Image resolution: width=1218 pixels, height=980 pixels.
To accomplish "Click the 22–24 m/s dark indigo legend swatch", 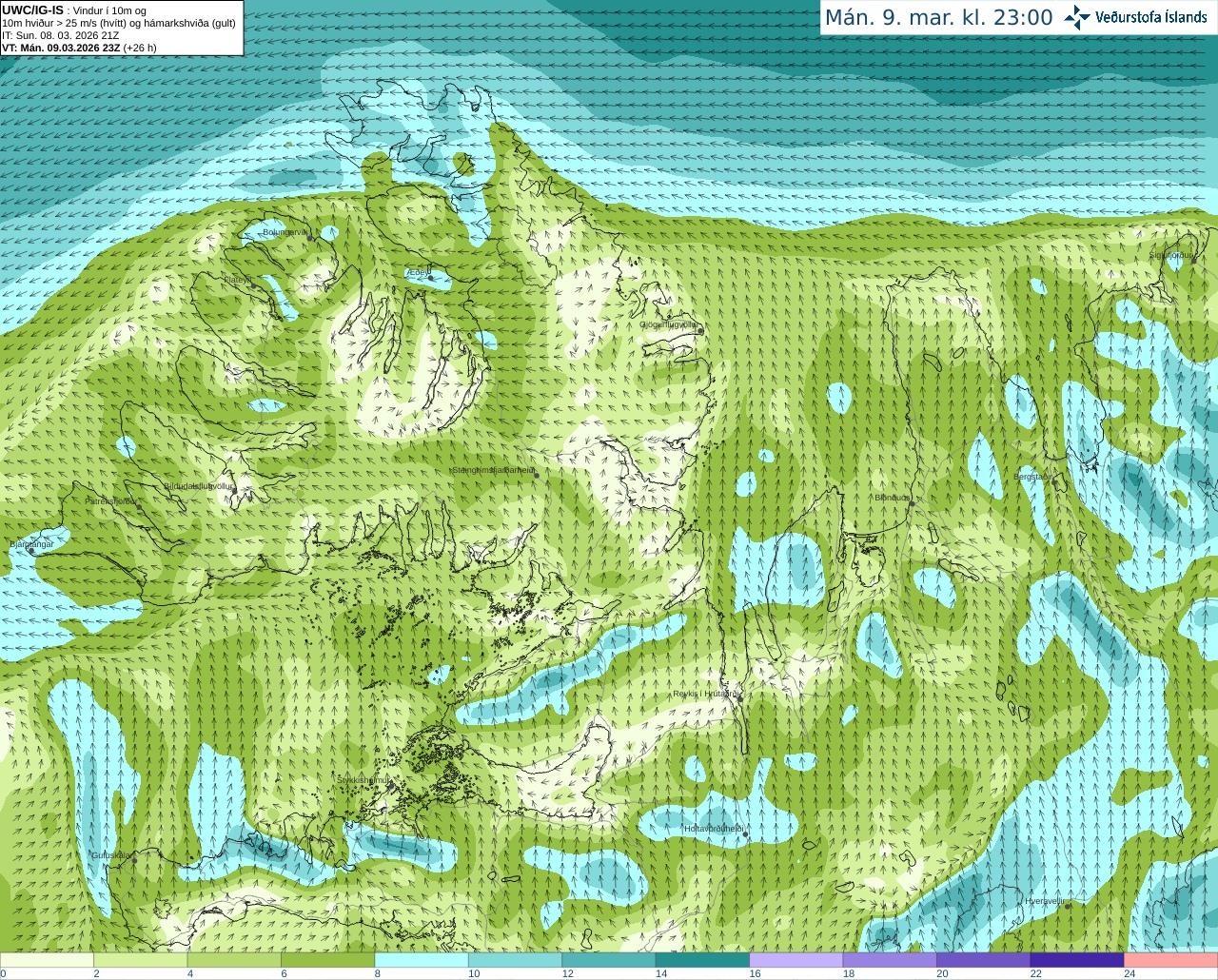I will coord(1077,960).
